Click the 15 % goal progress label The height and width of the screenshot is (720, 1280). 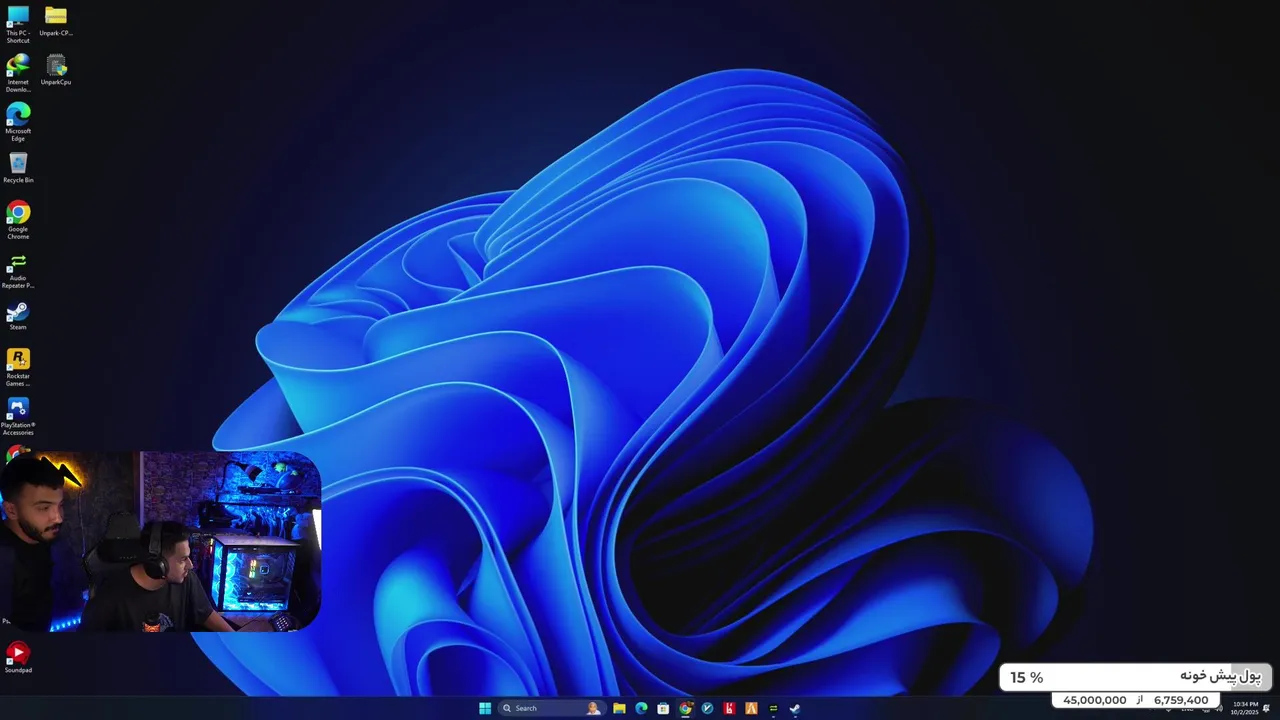click(1026, 677)
